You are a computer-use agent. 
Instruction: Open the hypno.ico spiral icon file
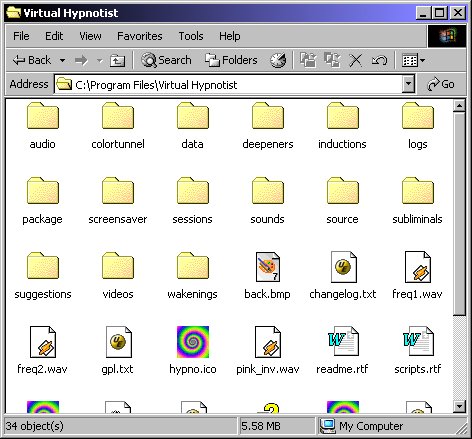tap(193, 342)
